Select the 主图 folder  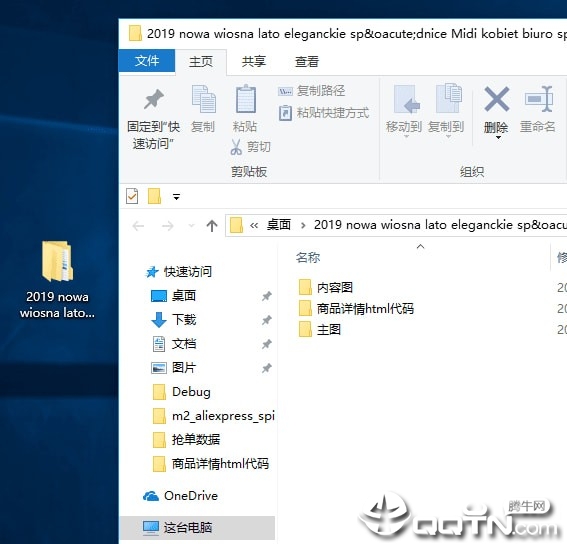pos(320,330)
